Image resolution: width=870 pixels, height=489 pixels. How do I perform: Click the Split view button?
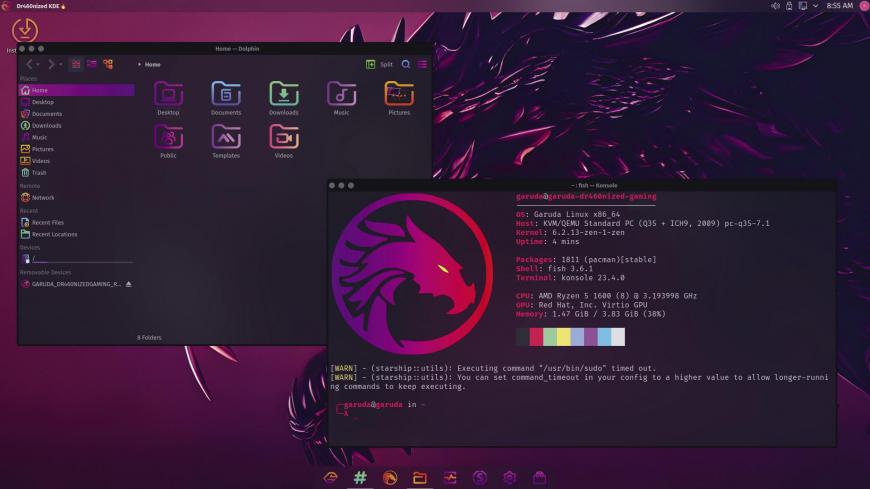(x=380, y=64)
